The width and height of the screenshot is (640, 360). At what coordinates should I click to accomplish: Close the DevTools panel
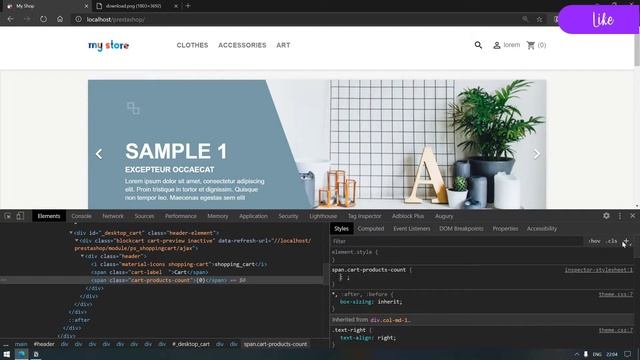point(632,216)
